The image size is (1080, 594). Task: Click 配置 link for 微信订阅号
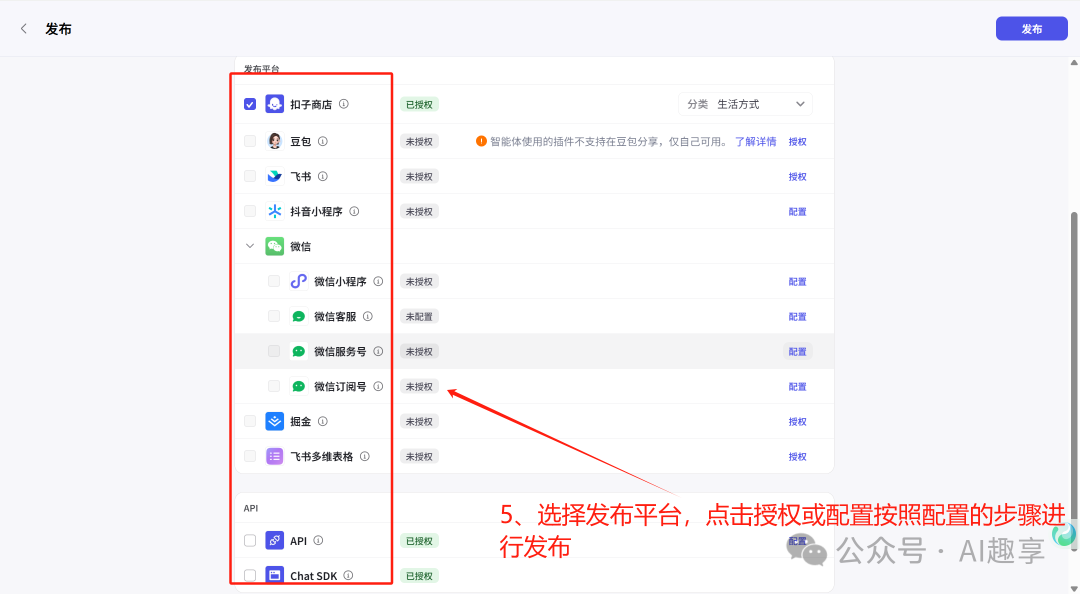(x=797, y=387)
